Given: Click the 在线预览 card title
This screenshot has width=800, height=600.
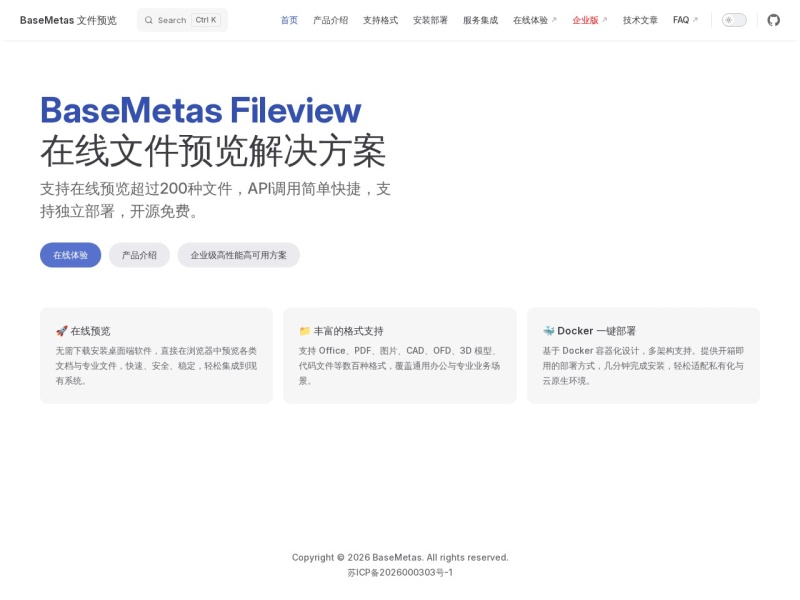Looking at the screenshot, I should click(x=90, y=331).
